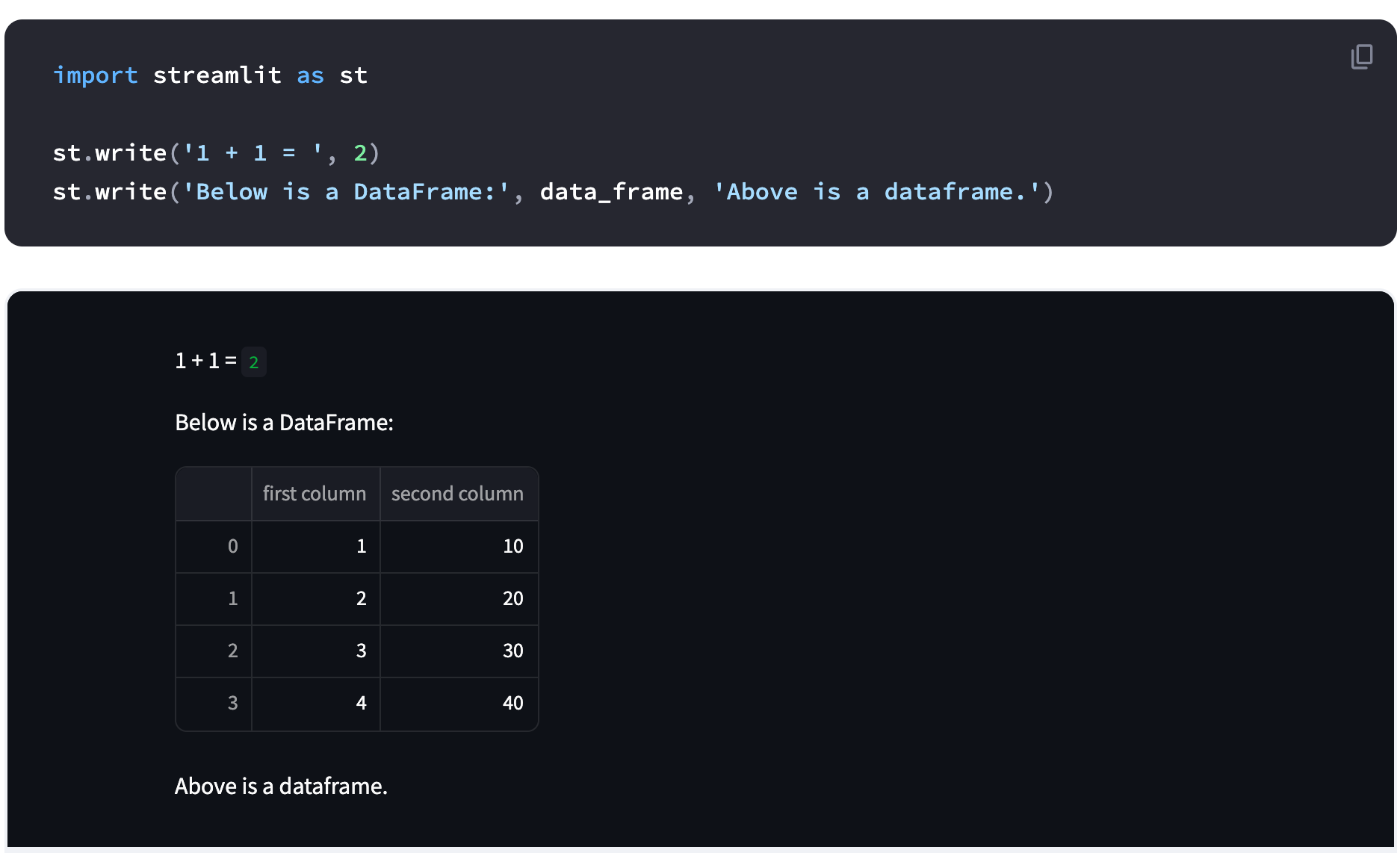Select row index 0 cell
Viewport: 1400px width, 853px height.
click(214, 547)
